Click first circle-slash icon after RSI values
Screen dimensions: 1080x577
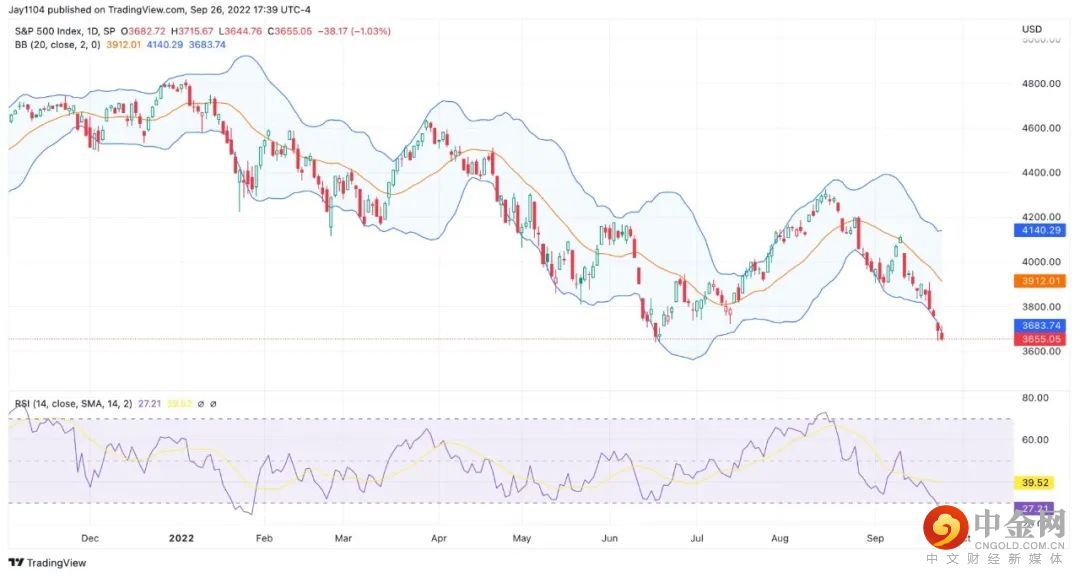click(201, 404)
